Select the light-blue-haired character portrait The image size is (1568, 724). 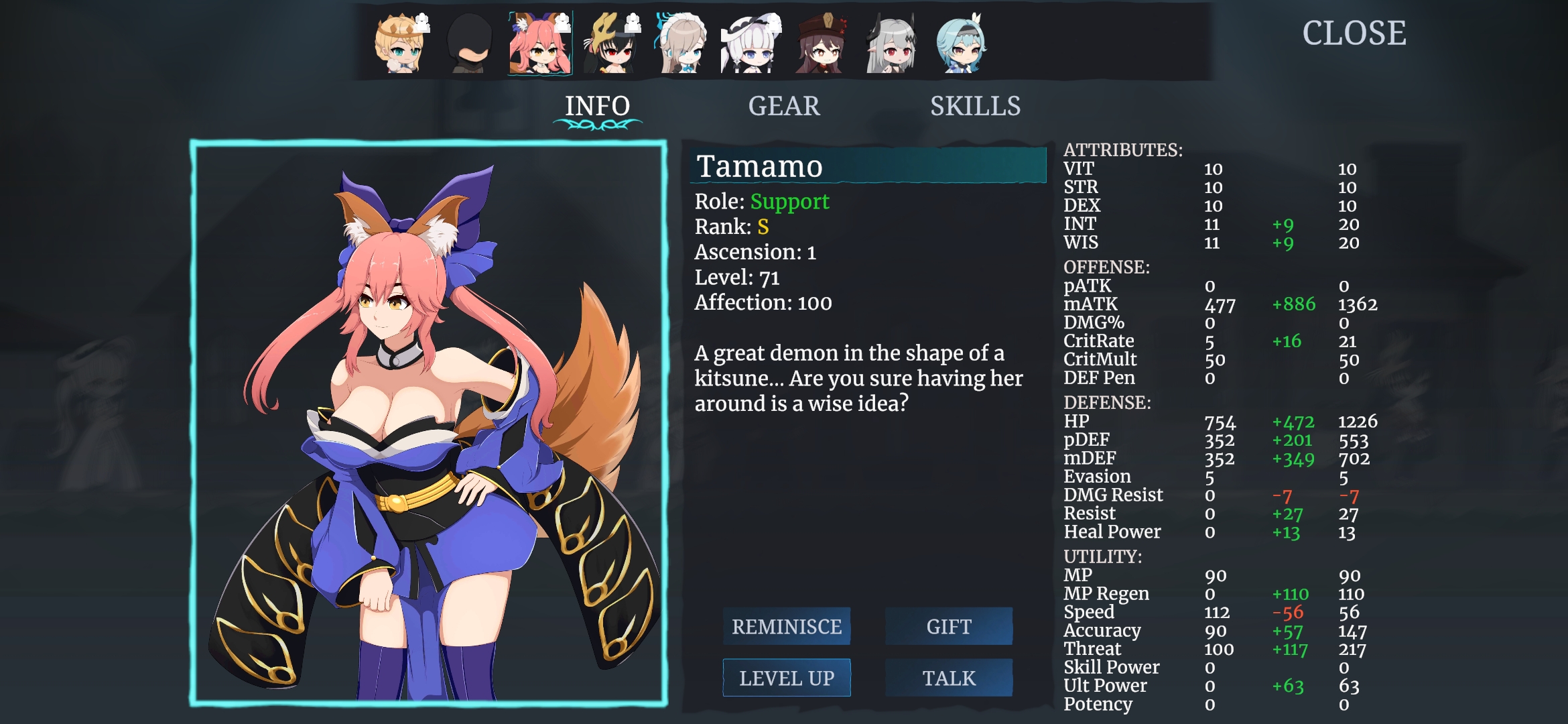(962, 44)
